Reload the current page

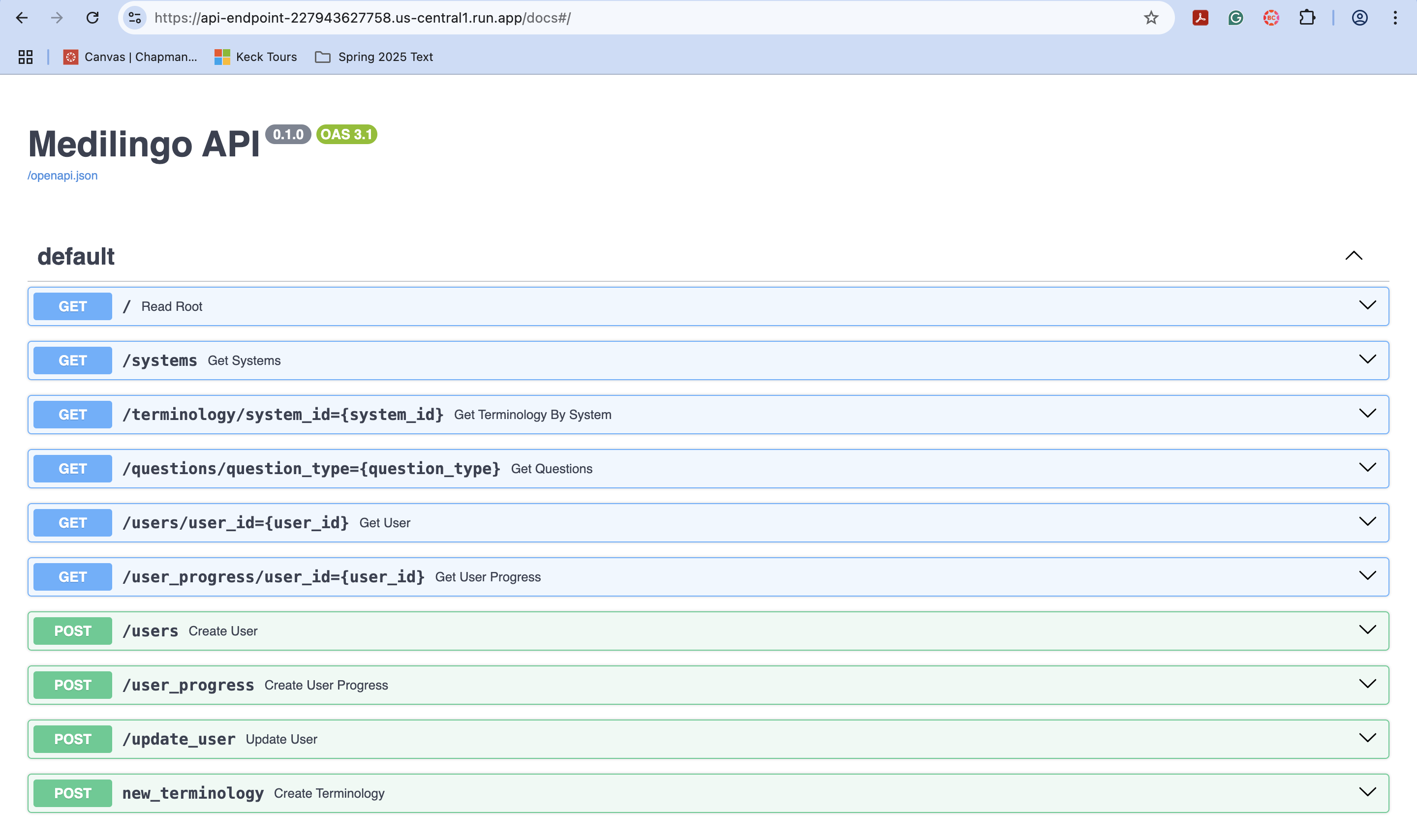[92, 18]
